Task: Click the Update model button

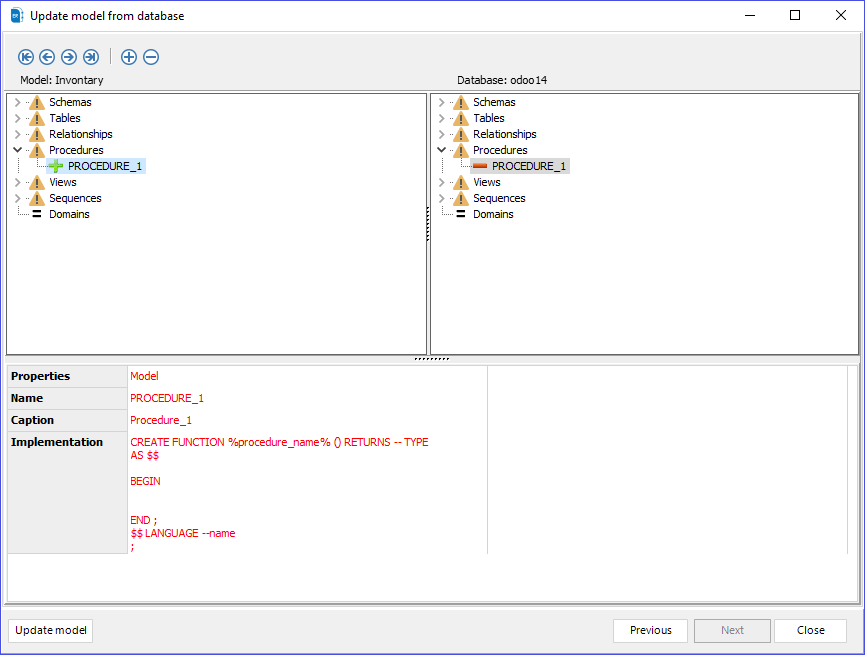Action: (50, 630)
